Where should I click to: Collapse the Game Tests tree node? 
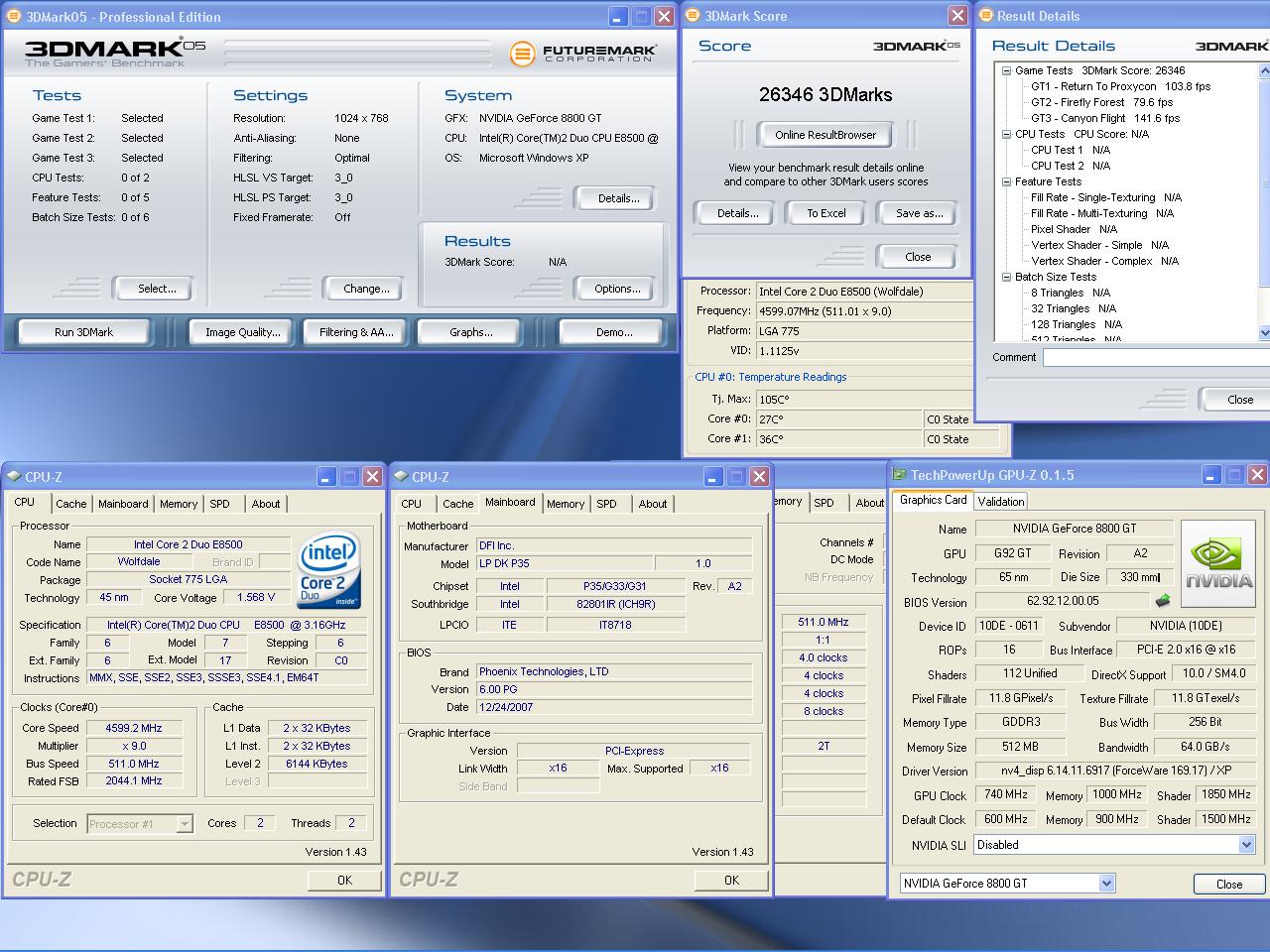[1006, 70]
